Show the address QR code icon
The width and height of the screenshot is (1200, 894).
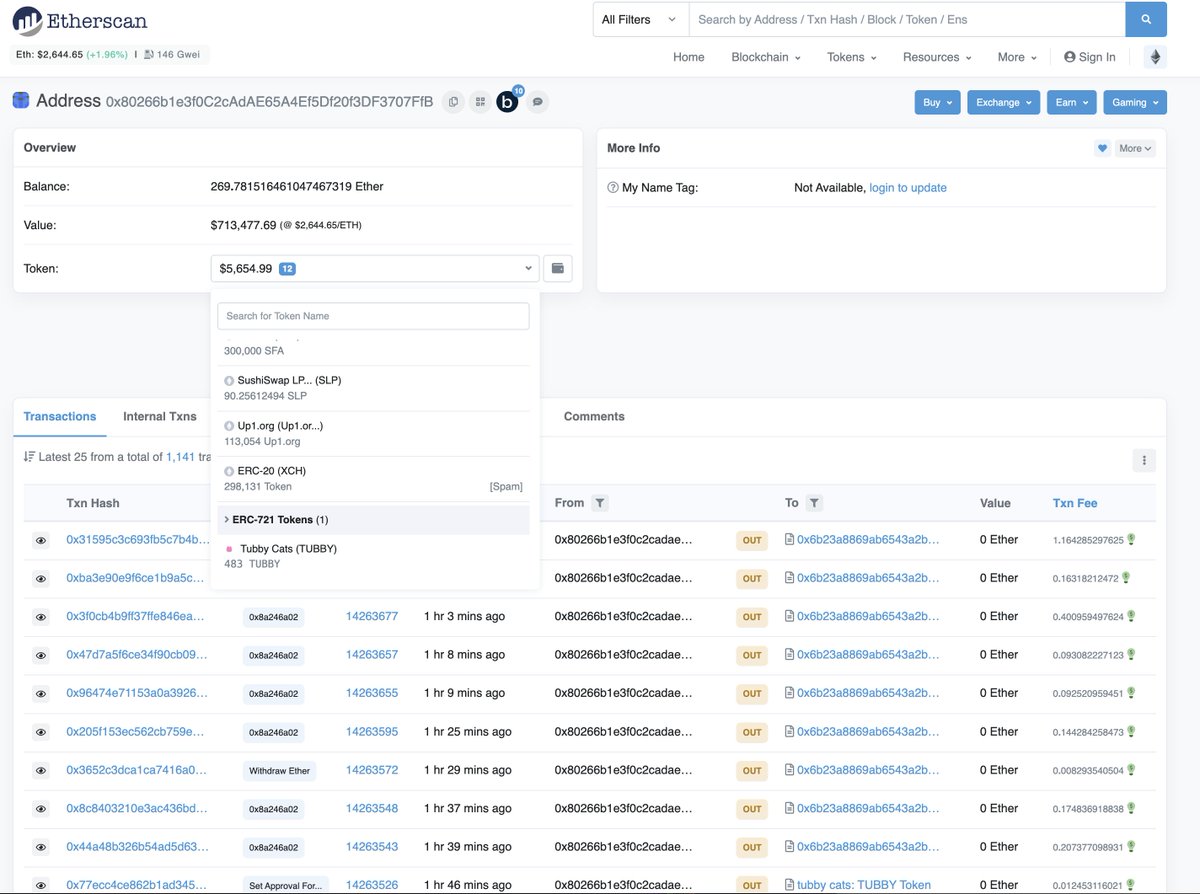point(480,101)
